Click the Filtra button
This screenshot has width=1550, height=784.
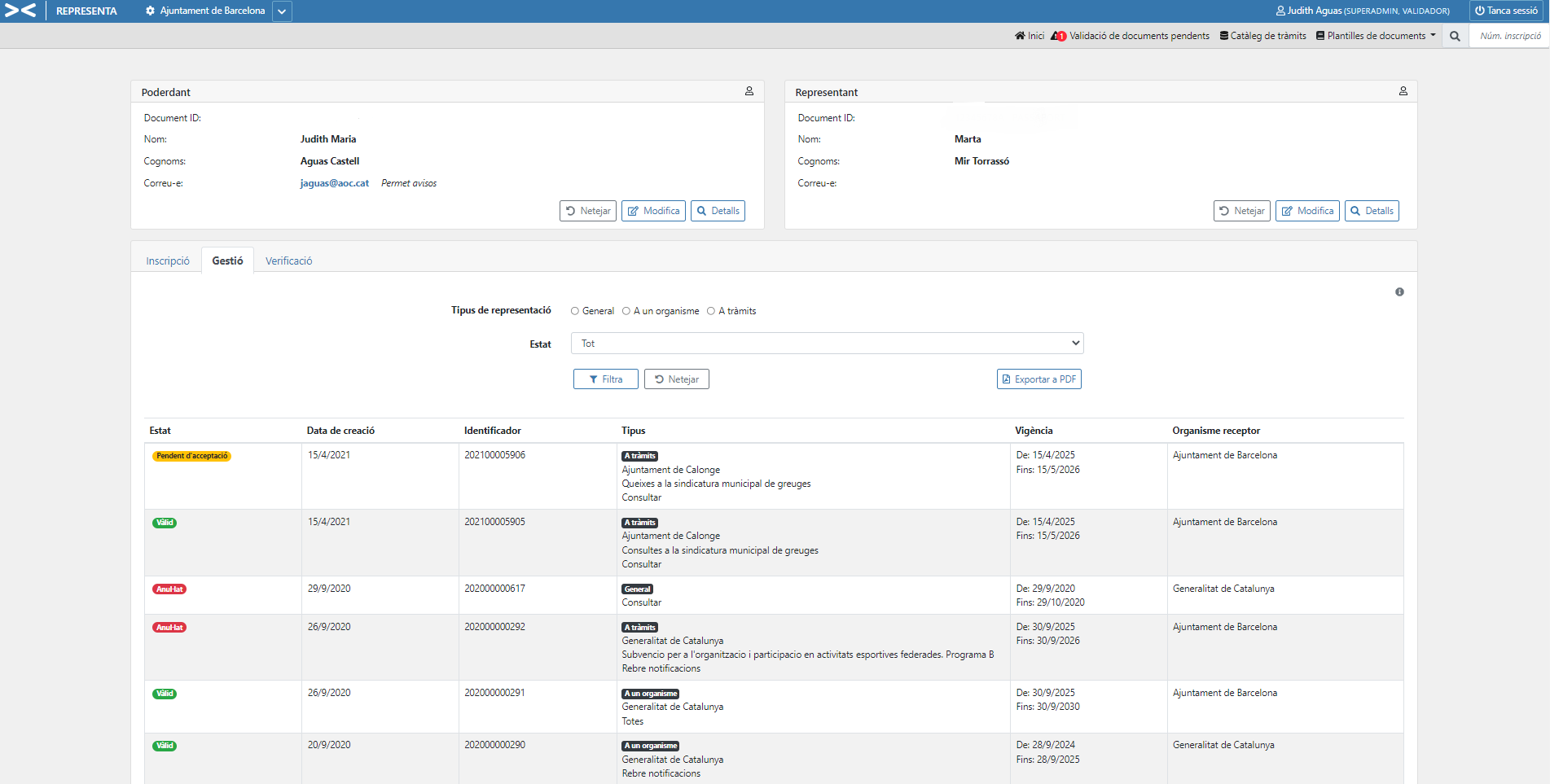coord(606,379)
